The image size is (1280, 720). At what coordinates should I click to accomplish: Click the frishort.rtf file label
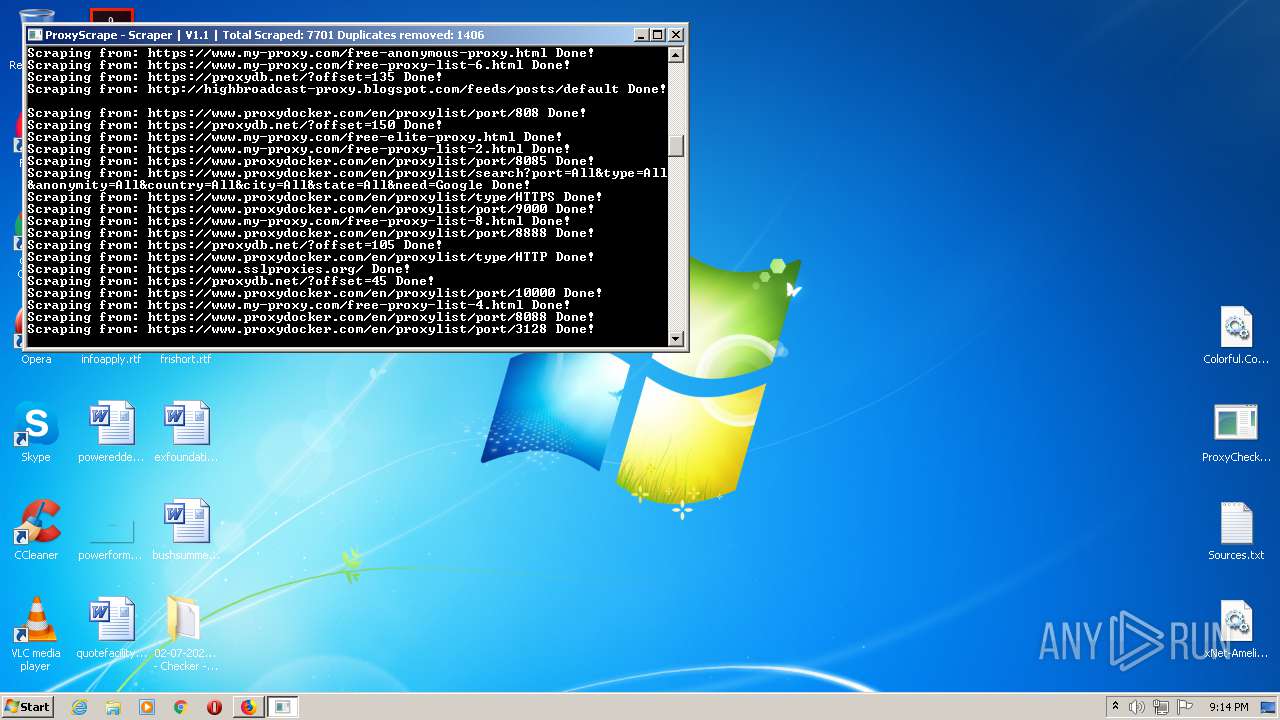pyautogui.click(x=186, y=359)
